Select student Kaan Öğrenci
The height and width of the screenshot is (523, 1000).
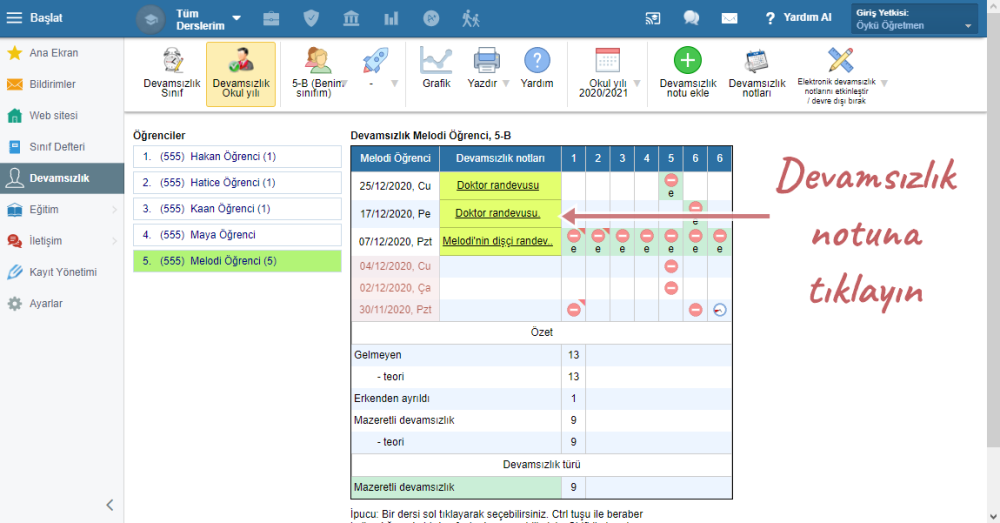[237, 209]
